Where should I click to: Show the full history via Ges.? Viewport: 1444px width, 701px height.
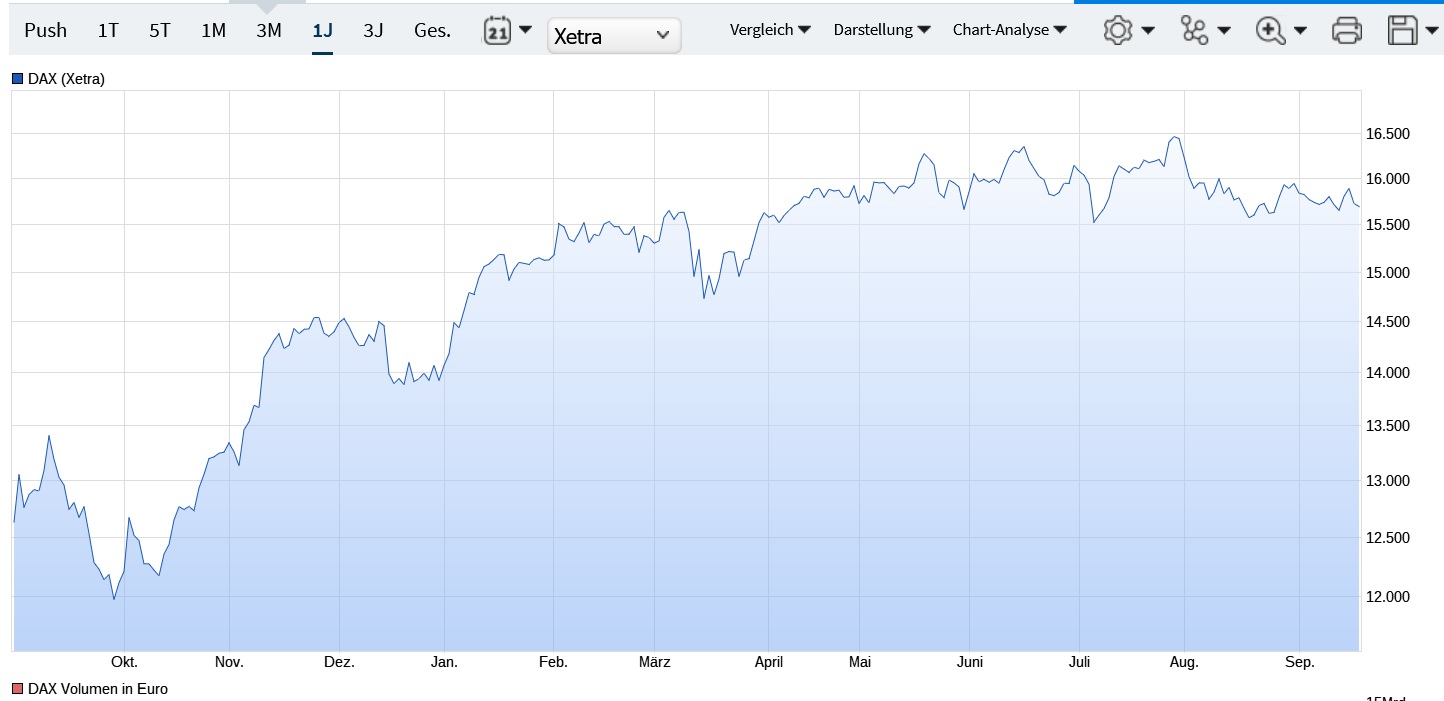(x=432, y=30)
